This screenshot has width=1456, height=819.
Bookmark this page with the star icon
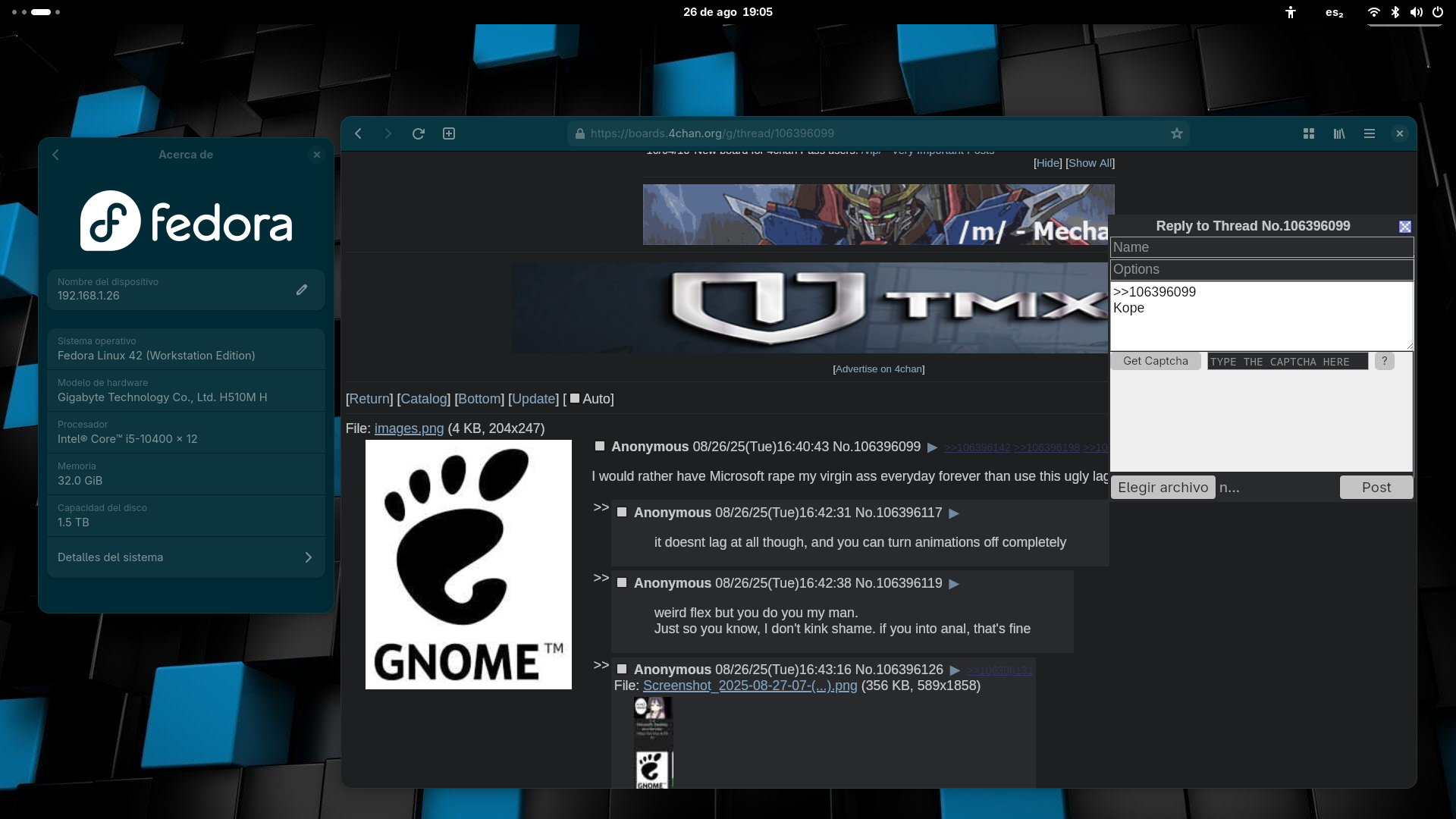[1176, 133]
